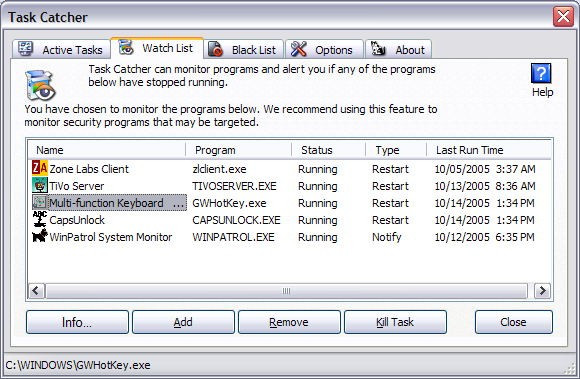Click the 10/13/2005 8:36 AM run time
This screenshot has height=379, width=580.
pyautogui.click(x=485, y=186)
